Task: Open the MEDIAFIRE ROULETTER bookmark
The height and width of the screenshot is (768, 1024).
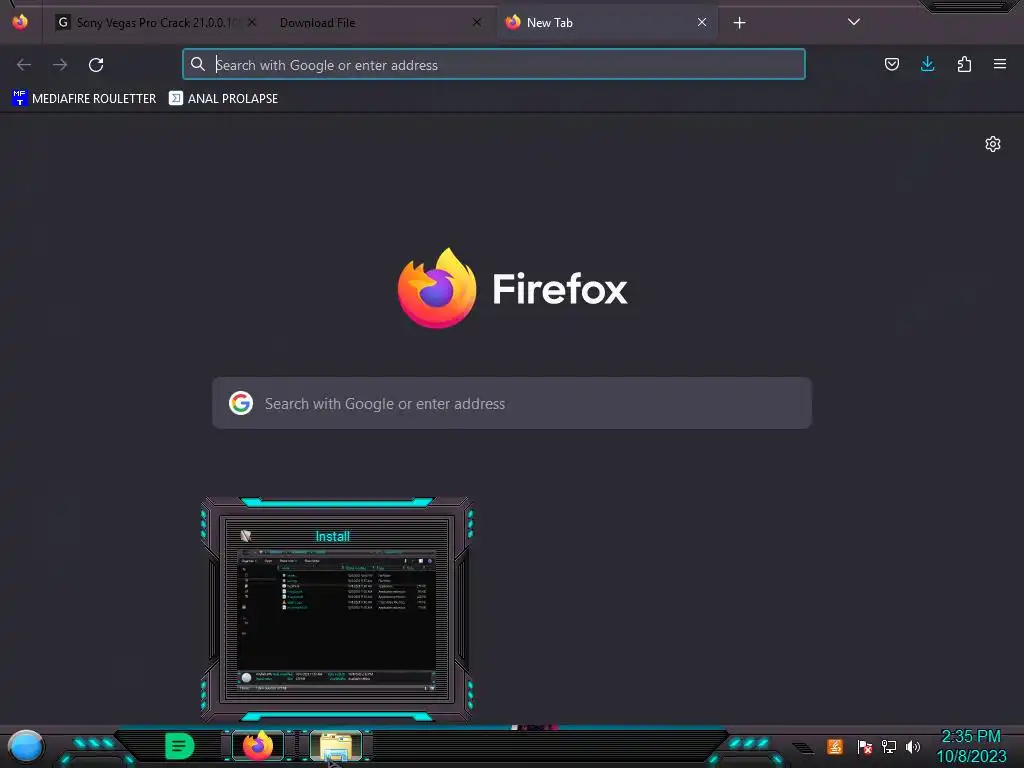Action: (x=84, y=99)
